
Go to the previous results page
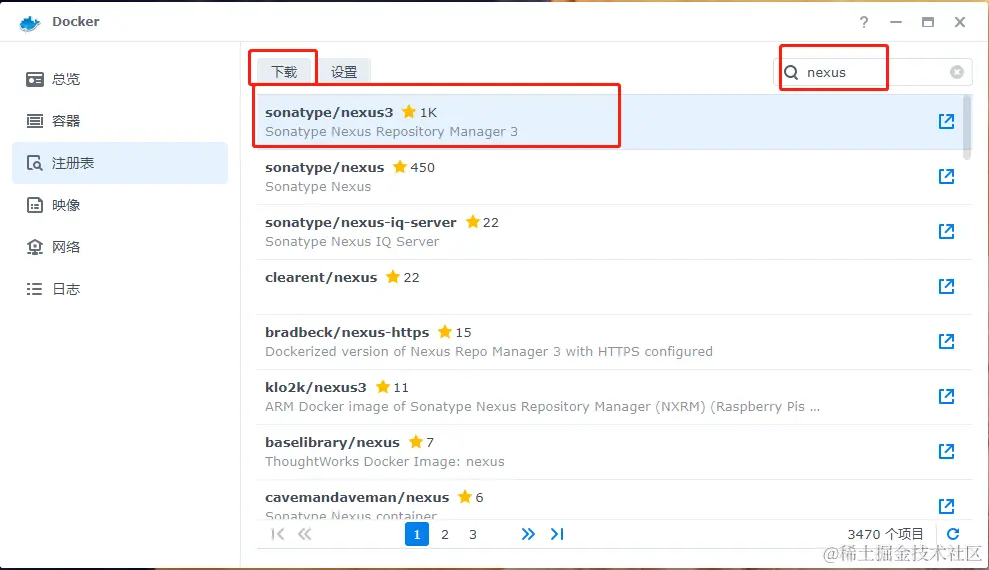305,534
